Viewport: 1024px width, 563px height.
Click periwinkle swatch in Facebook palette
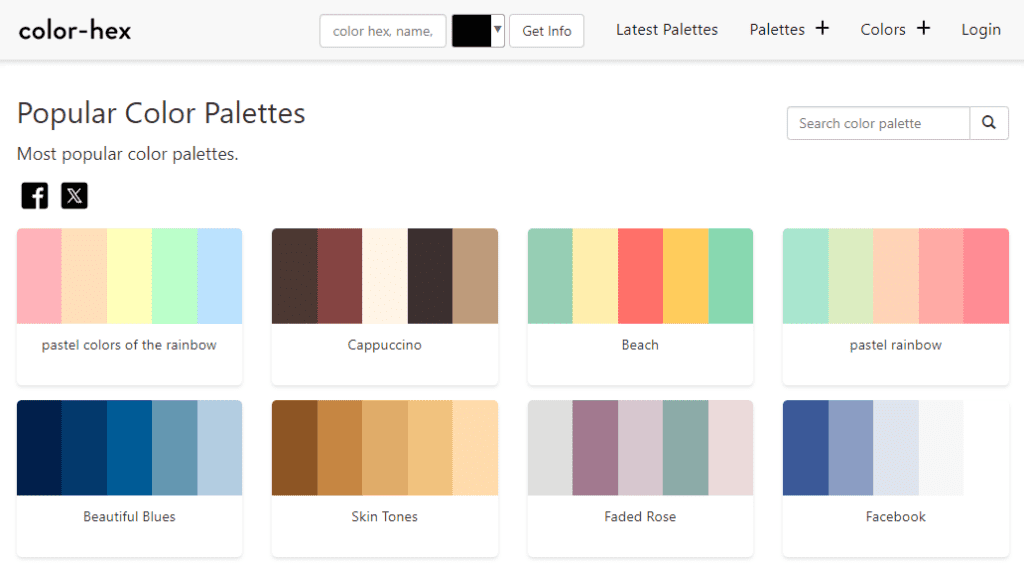(851, 447)
